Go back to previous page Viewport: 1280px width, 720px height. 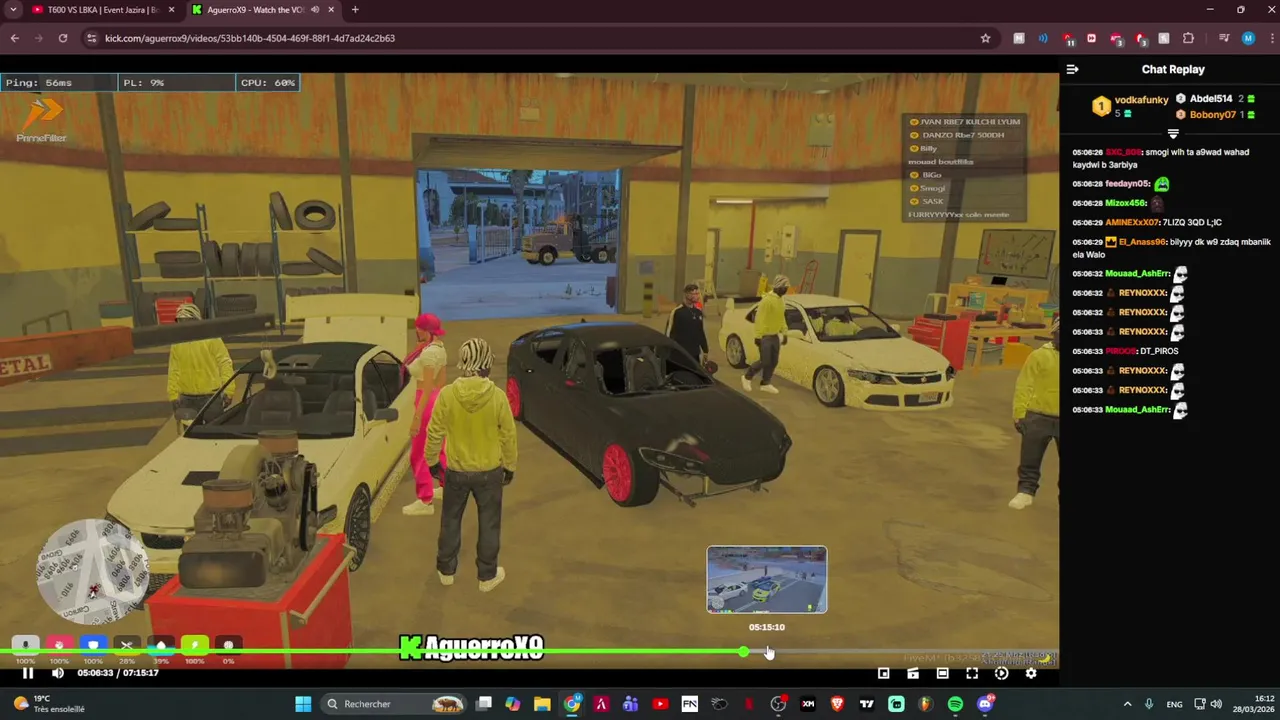point(14,38)
